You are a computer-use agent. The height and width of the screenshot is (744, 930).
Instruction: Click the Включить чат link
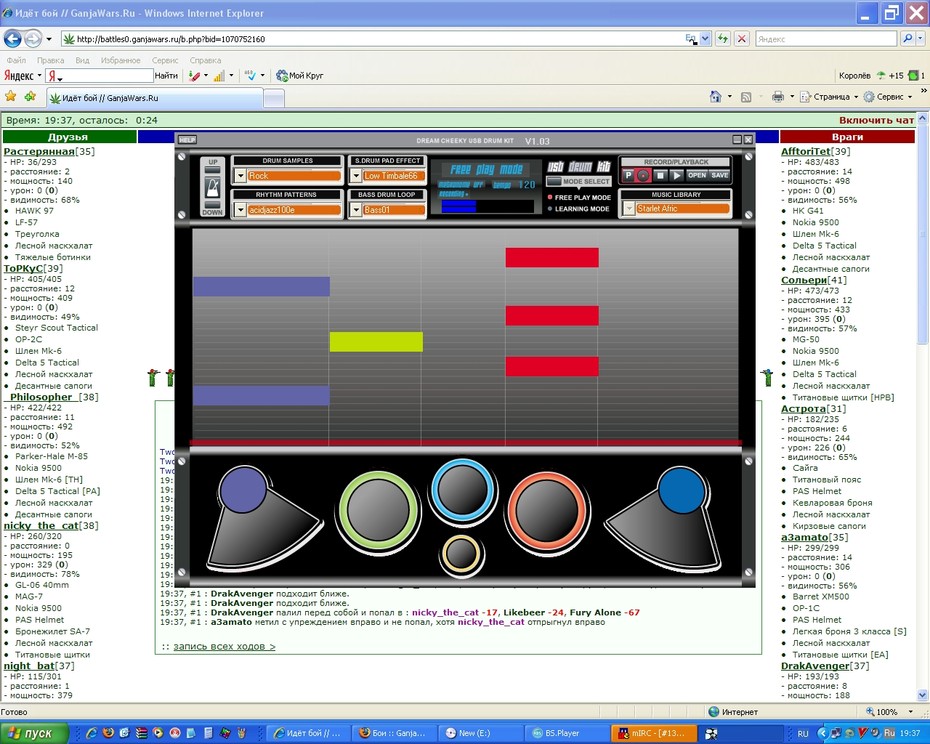pyautogui.click(x=876, y=120)
